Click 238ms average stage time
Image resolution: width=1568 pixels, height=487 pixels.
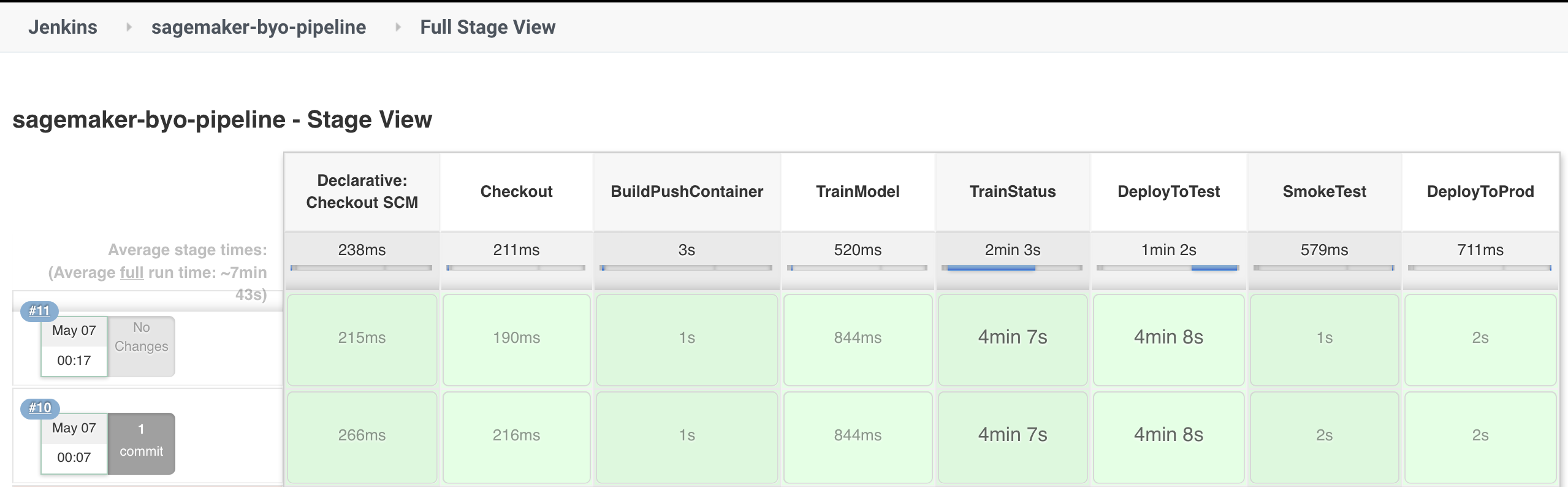pos(362,250)
